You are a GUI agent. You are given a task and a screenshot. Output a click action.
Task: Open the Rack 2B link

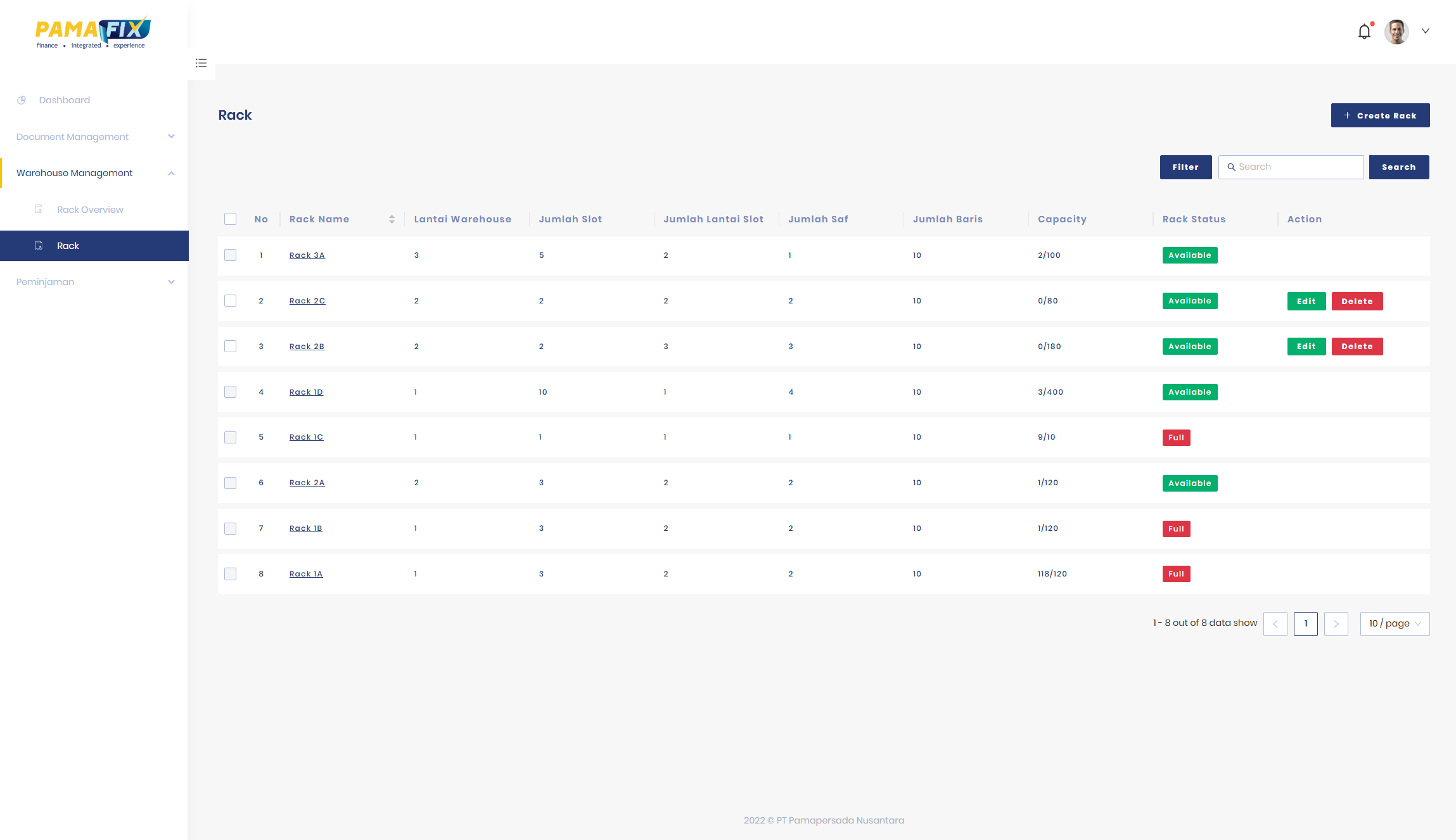tap(307, 347)
